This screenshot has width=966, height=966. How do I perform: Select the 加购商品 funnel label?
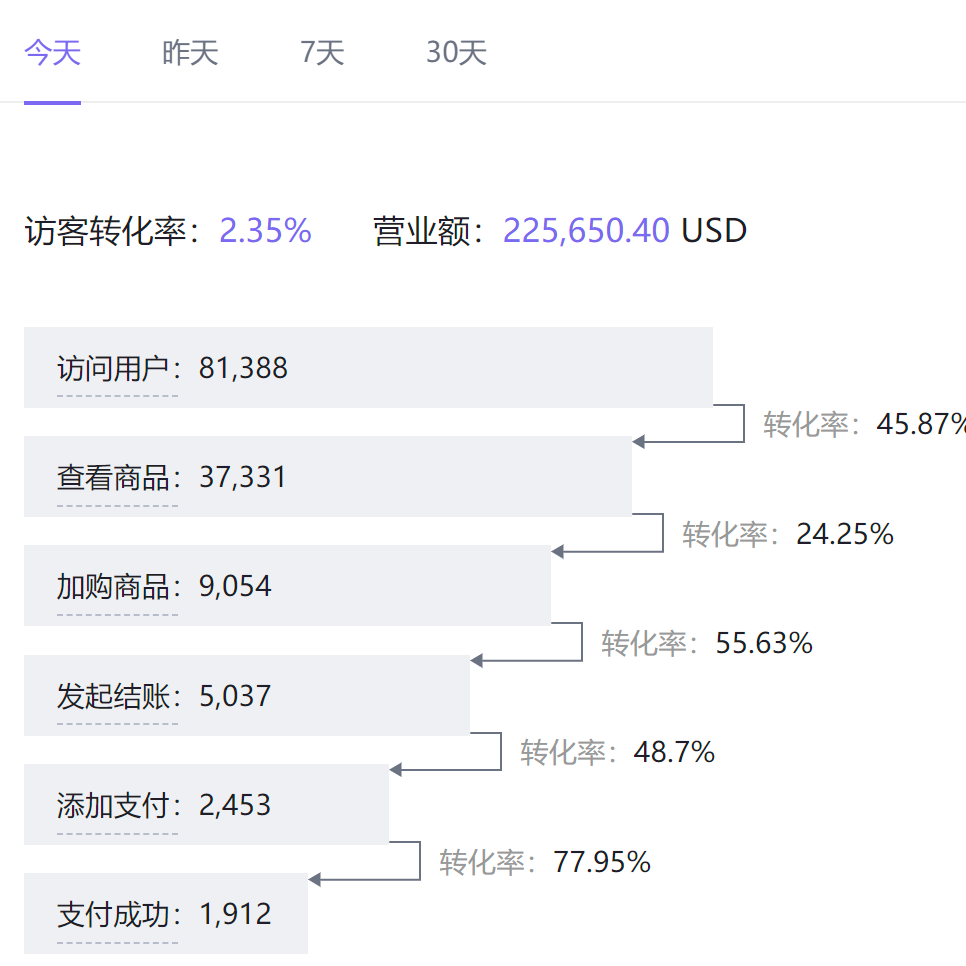point(117,587)
